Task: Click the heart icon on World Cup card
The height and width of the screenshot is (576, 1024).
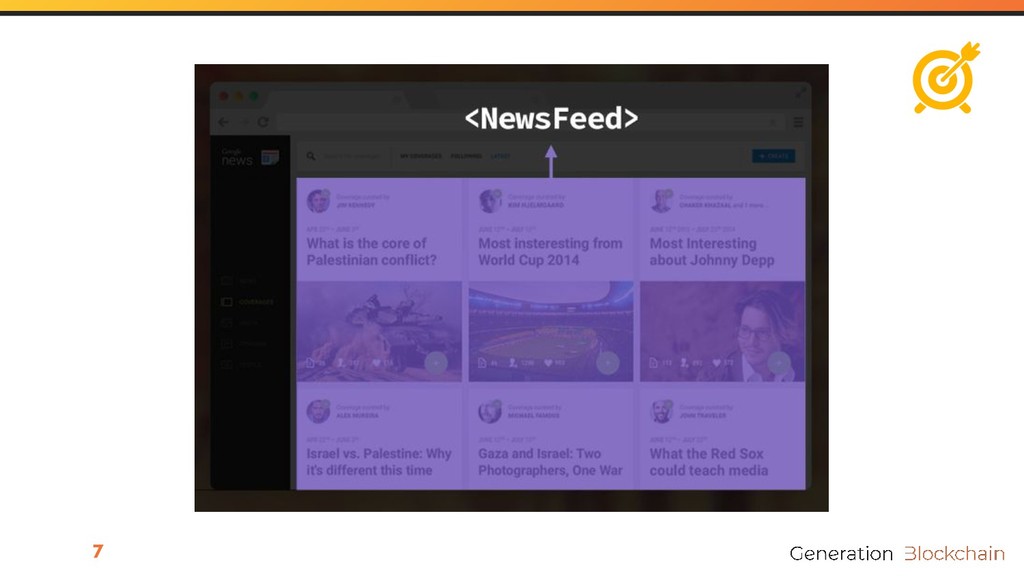Action: pos(548,362)
